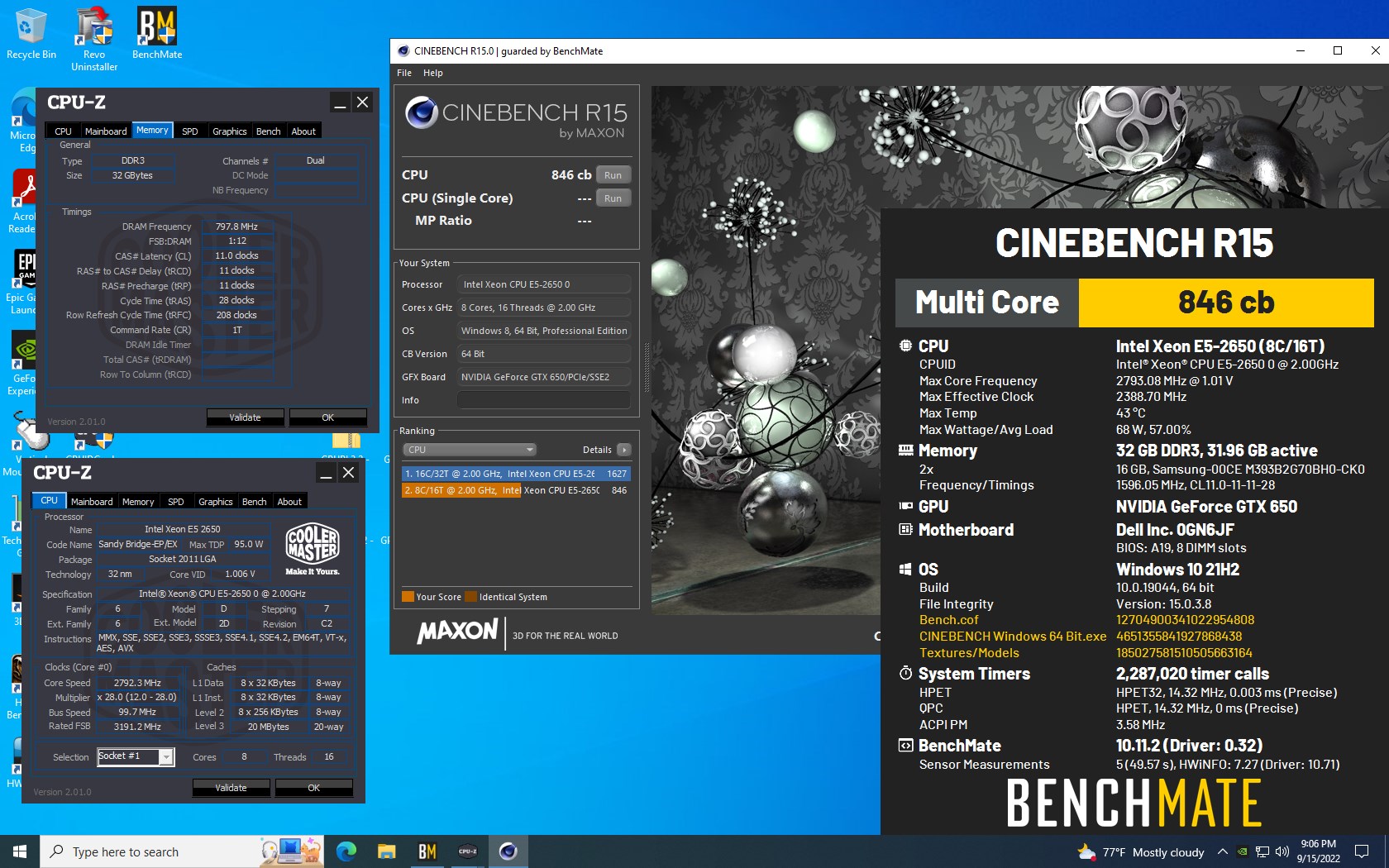This screenshot has height=868, width=1389.
Task: Open SPD tab in upper CPU-Z window
Action: pyautogui.click(x=190, y=131)
